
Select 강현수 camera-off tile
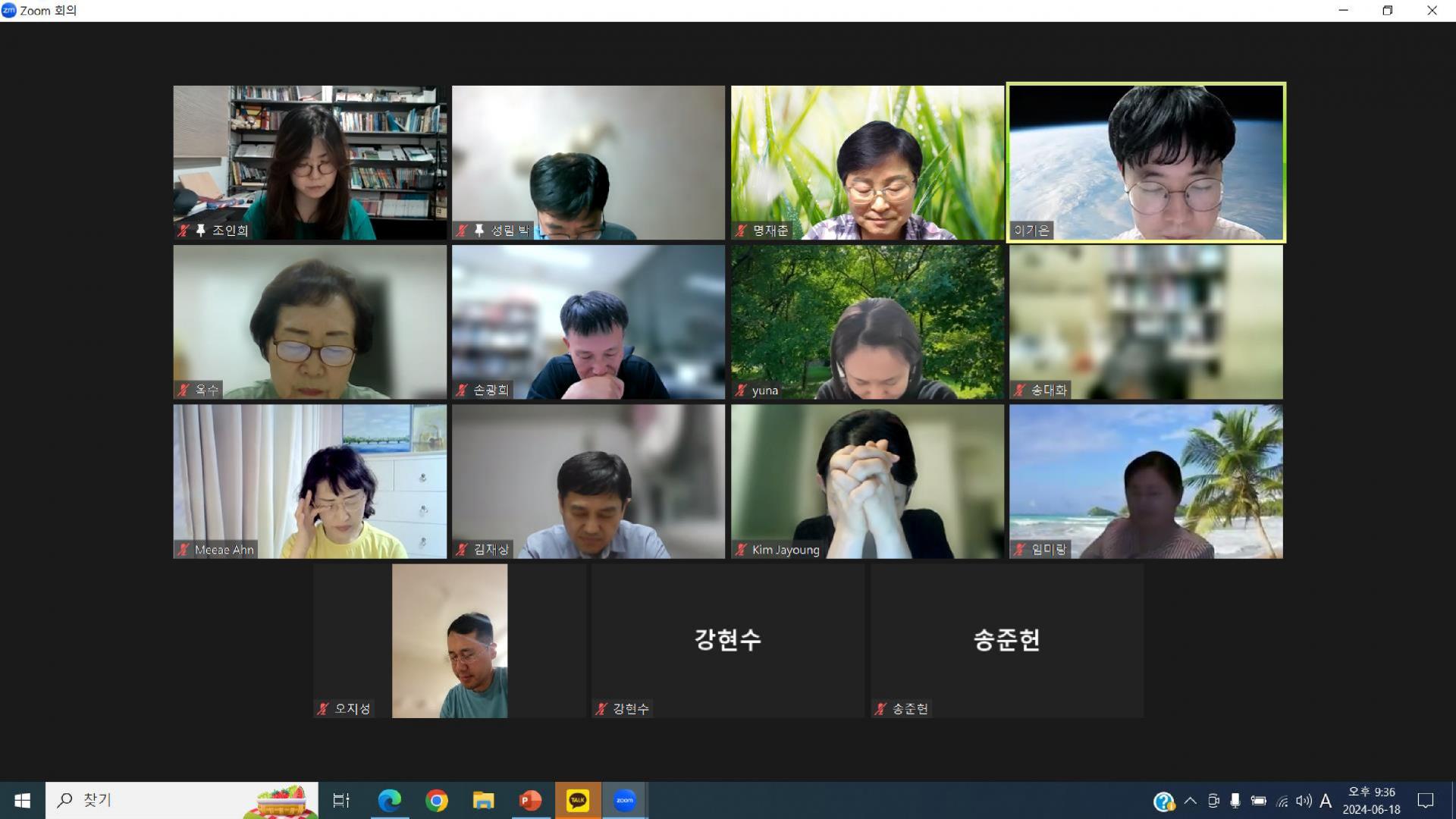(x=728, y=641)
